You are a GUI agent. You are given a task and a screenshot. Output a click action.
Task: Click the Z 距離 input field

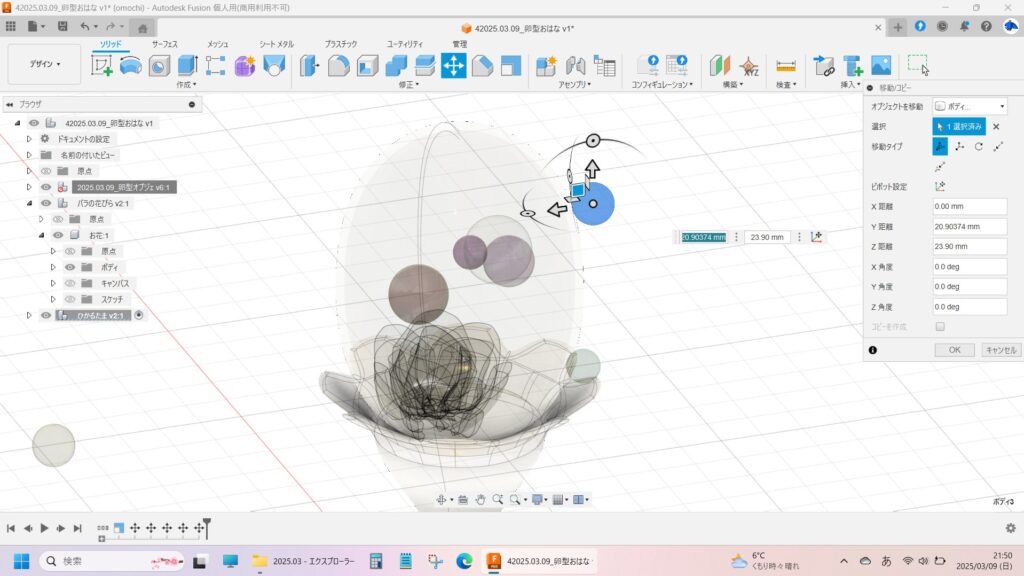[x=969, y=246]
